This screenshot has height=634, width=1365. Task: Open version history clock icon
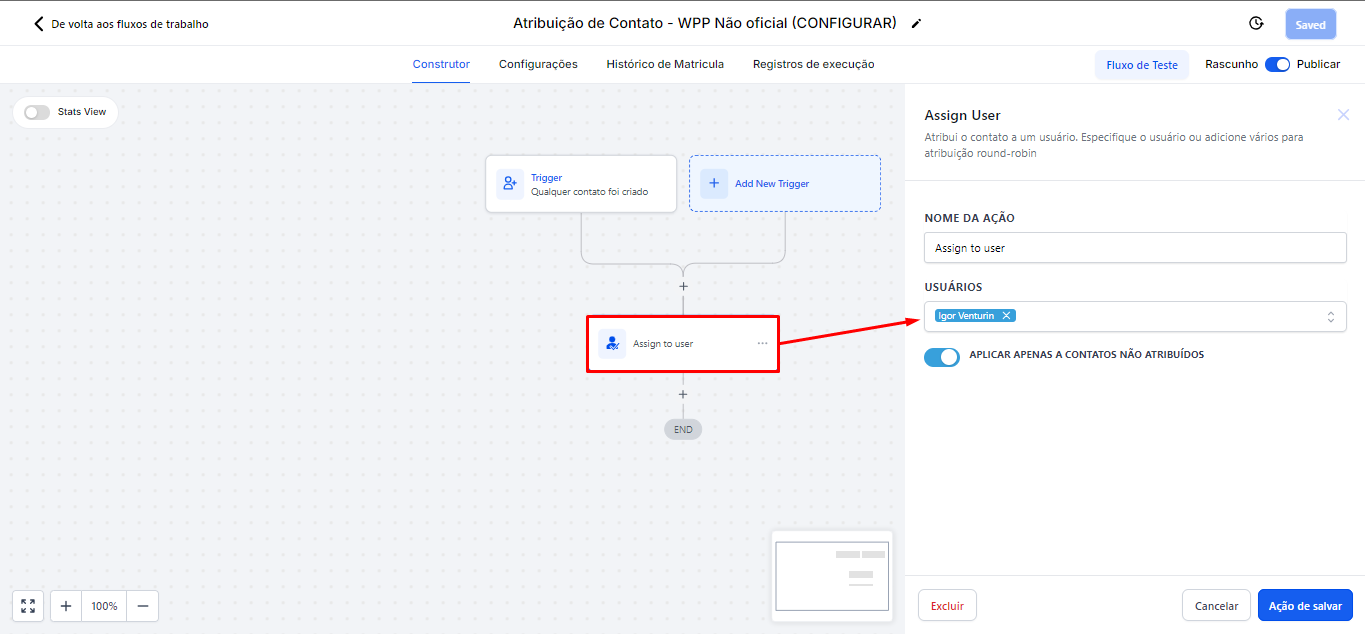pos(1256,24)
